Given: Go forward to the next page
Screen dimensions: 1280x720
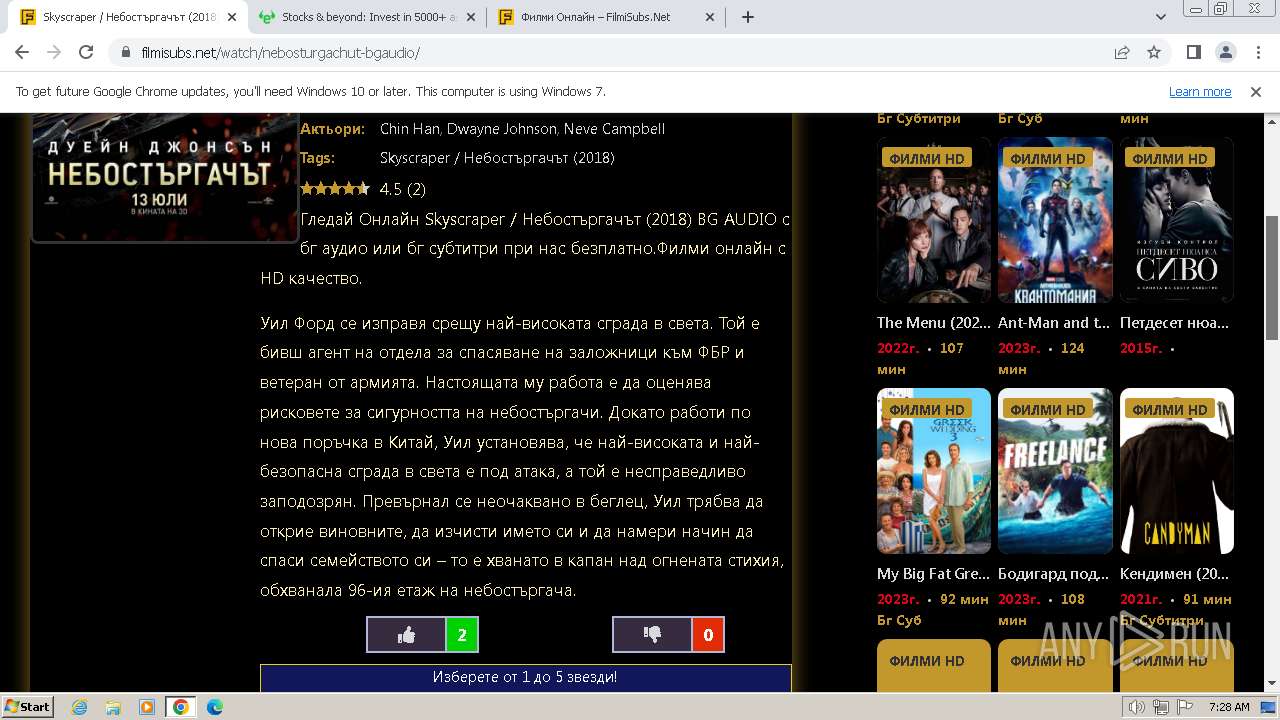Looking at the screenshot, I should tap(54, 52).
